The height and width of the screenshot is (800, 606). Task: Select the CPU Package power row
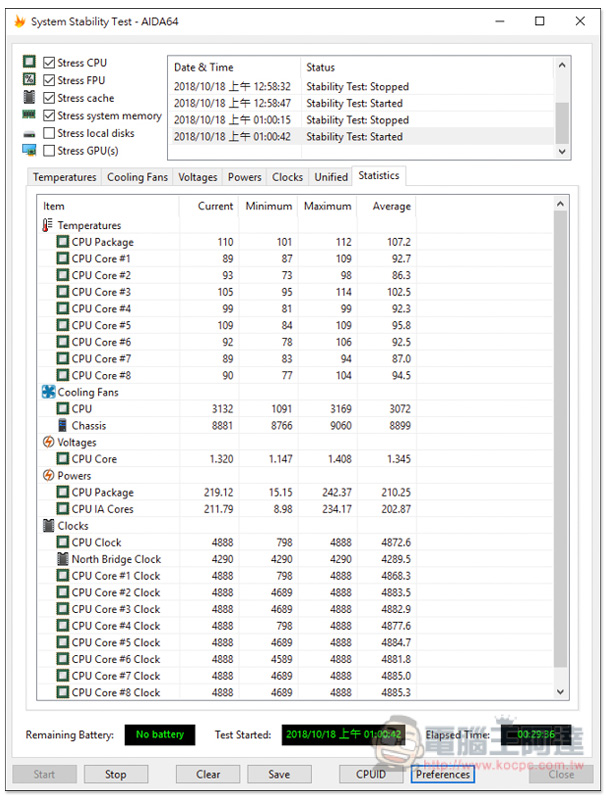coord(295,492)
